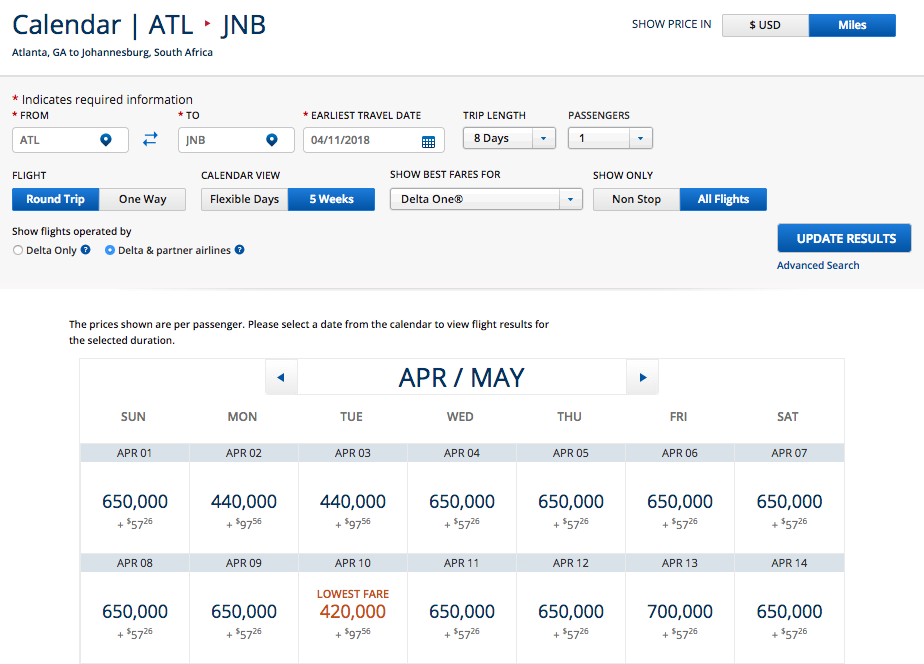924x664 pixels.
Task: Select APR 06 fare cell
Action: [x=679, y=507]
